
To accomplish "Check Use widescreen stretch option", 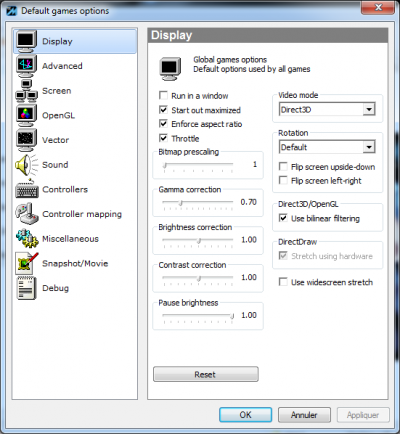I will (283, 282).
